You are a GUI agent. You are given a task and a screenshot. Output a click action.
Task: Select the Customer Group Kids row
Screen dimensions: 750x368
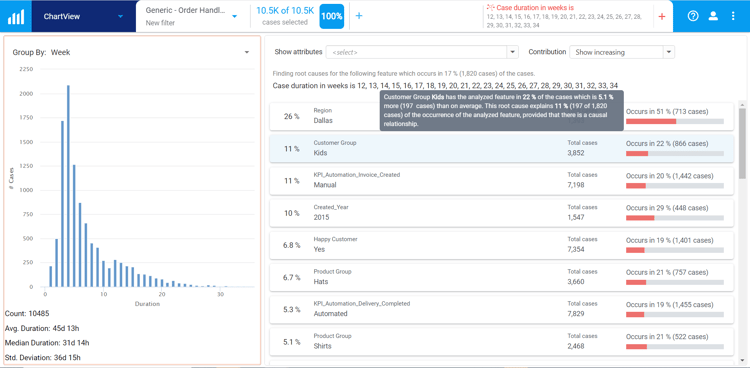pos(501,148)
